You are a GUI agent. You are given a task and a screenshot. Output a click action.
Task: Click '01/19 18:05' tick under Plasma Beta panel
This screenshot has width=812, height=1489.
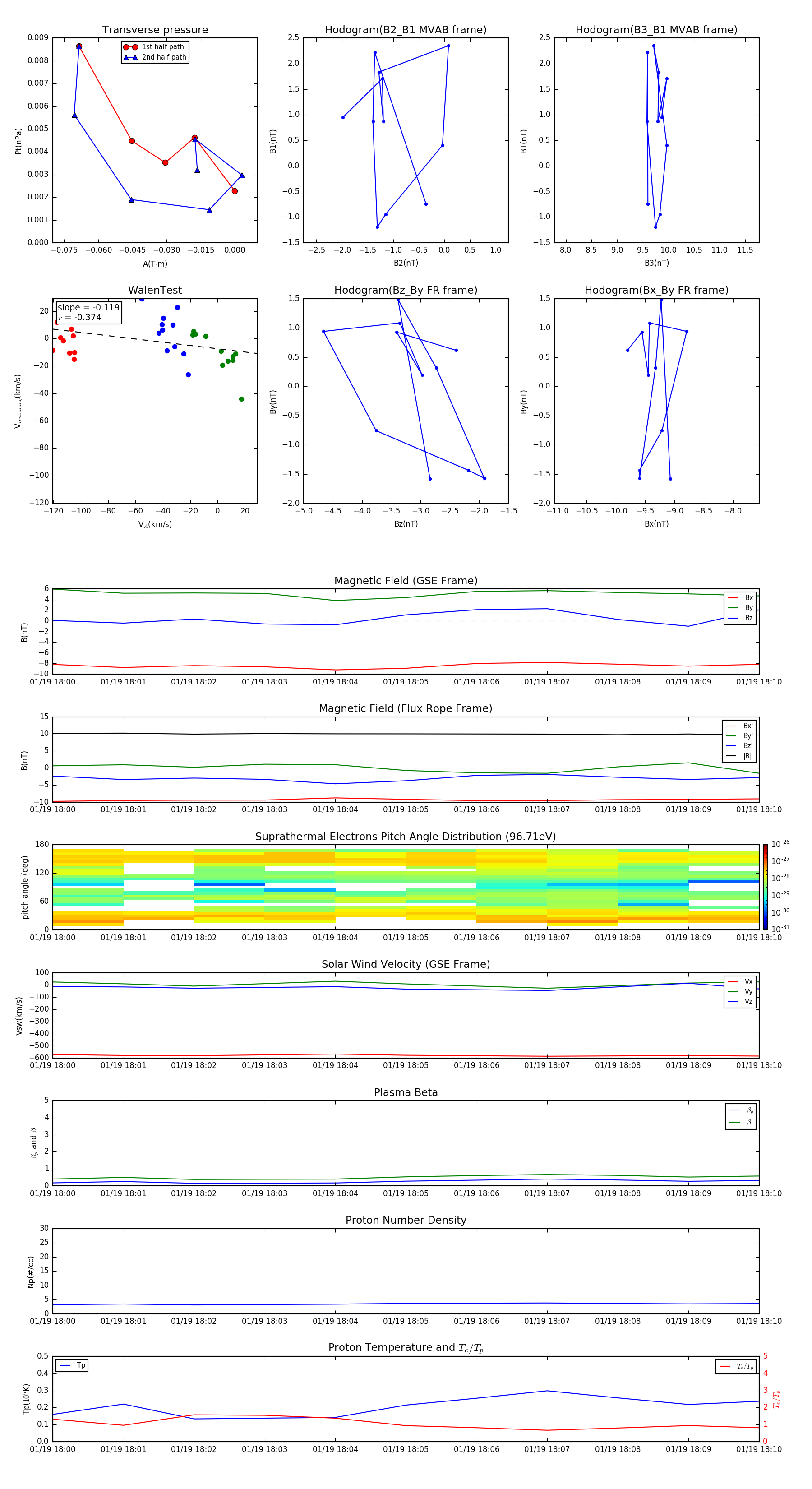coord(406,1193)
